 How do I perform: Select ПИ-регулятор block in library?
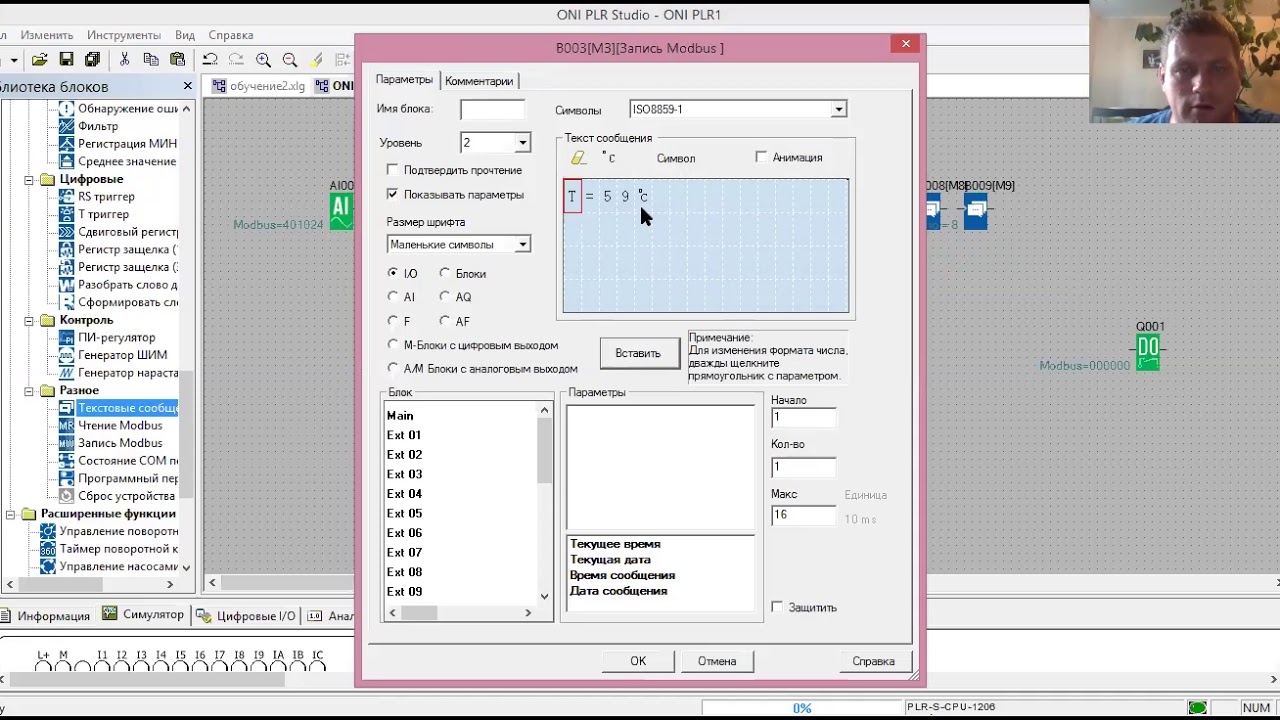116,337
